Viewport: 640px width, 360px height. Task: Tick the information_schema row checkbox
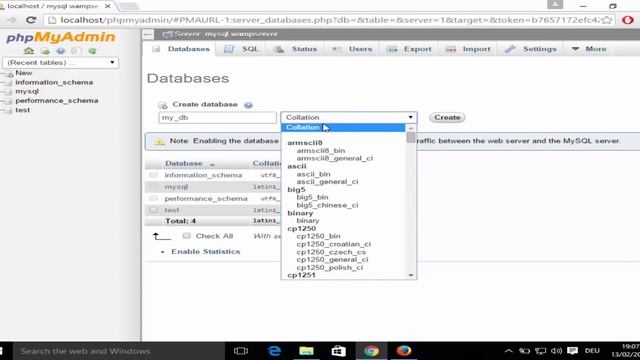[x=153, y=175]
